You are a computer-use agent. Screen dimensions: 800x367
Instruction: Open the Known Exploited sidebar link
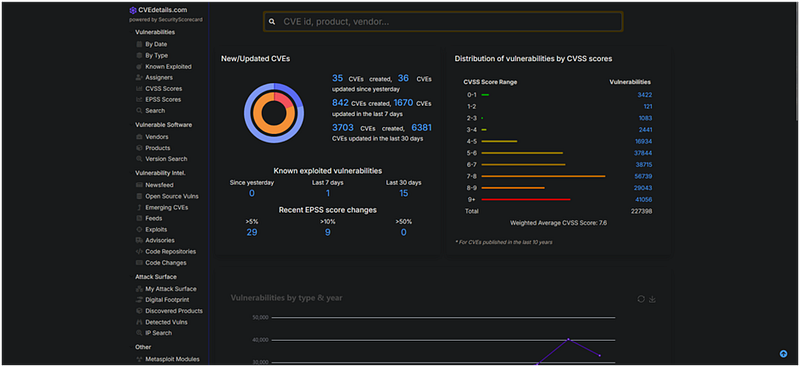tap(168, 67)
